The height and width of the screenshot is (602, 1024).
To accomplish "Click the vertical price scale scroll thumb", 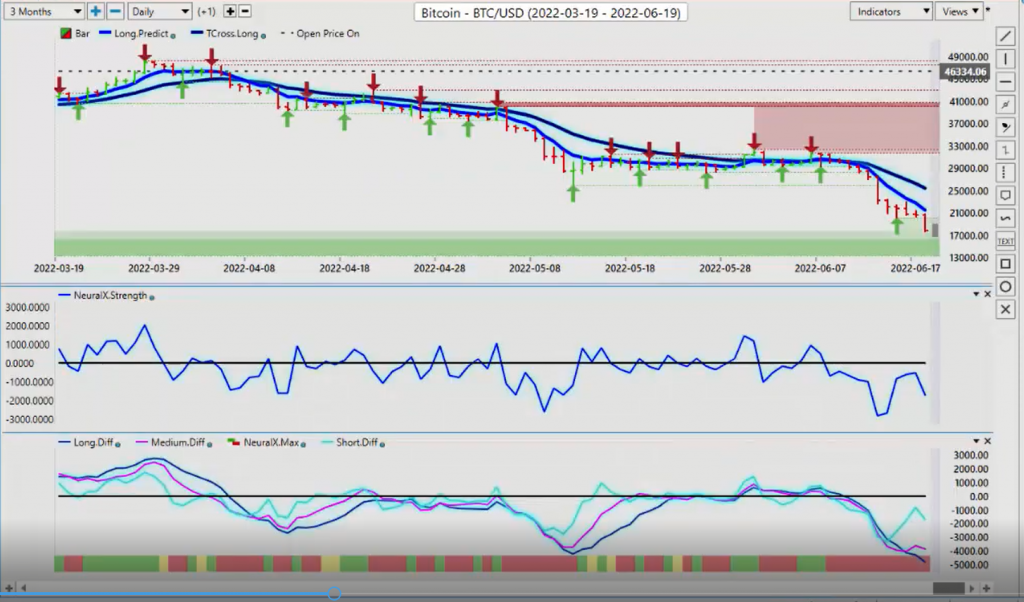I will (935, 230).
